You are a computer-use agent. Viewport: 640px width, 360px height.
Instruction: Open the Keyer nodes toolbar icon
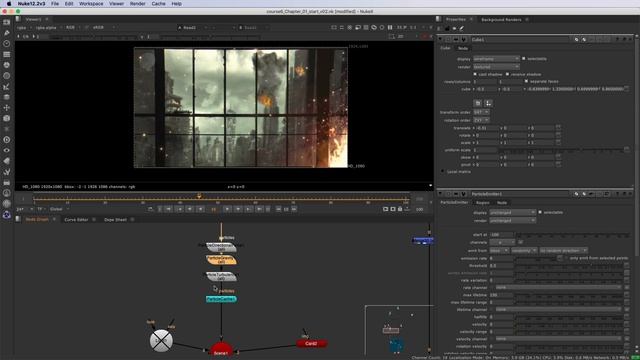(7, 86)
